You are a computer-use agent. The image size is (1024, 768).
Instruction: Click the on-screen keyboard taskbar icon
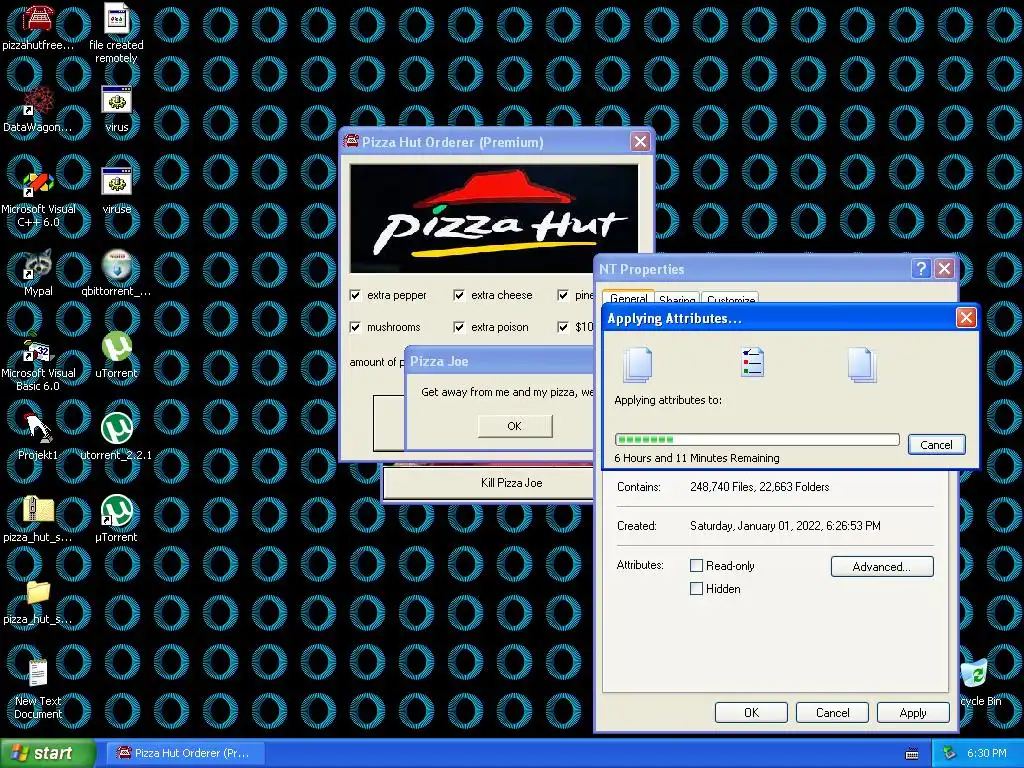pyautogui.click(x=912, y=754)
